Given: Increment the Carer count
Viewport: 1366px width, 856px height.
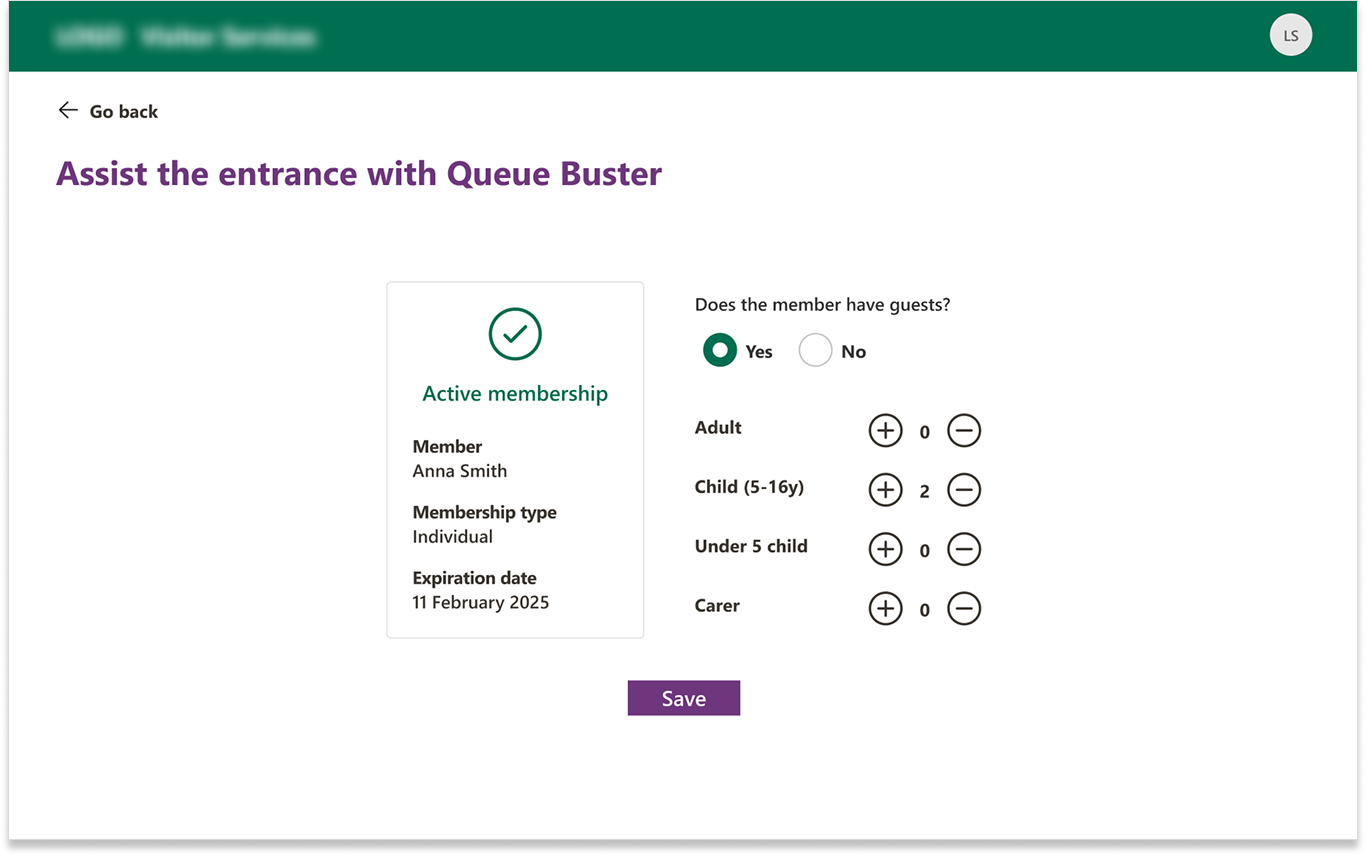Looking at the screenshot, I should coord(885,608).
